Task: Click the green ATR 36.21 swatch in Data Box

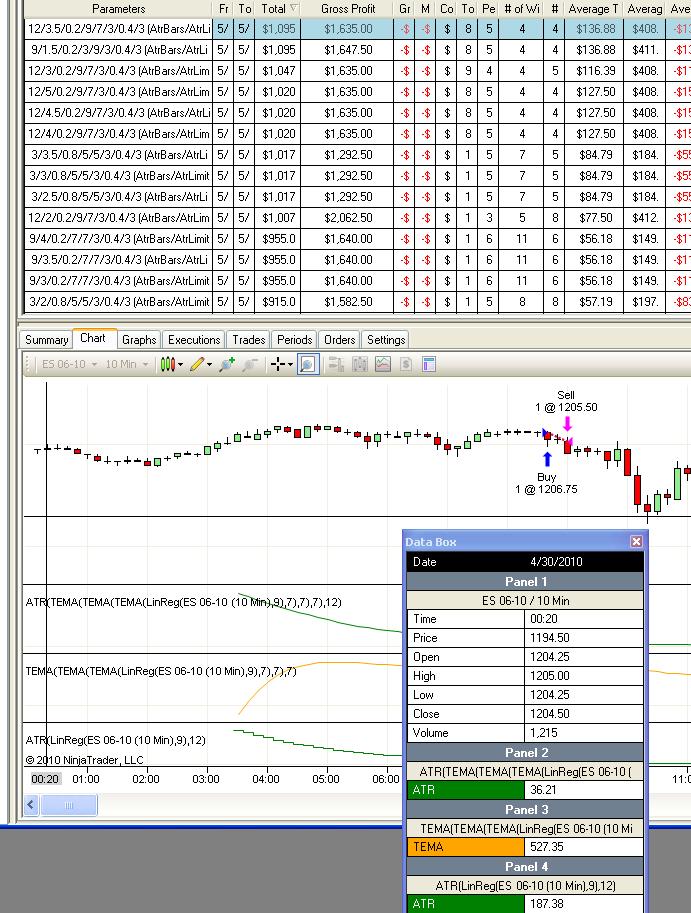Action: coord(465,790)
